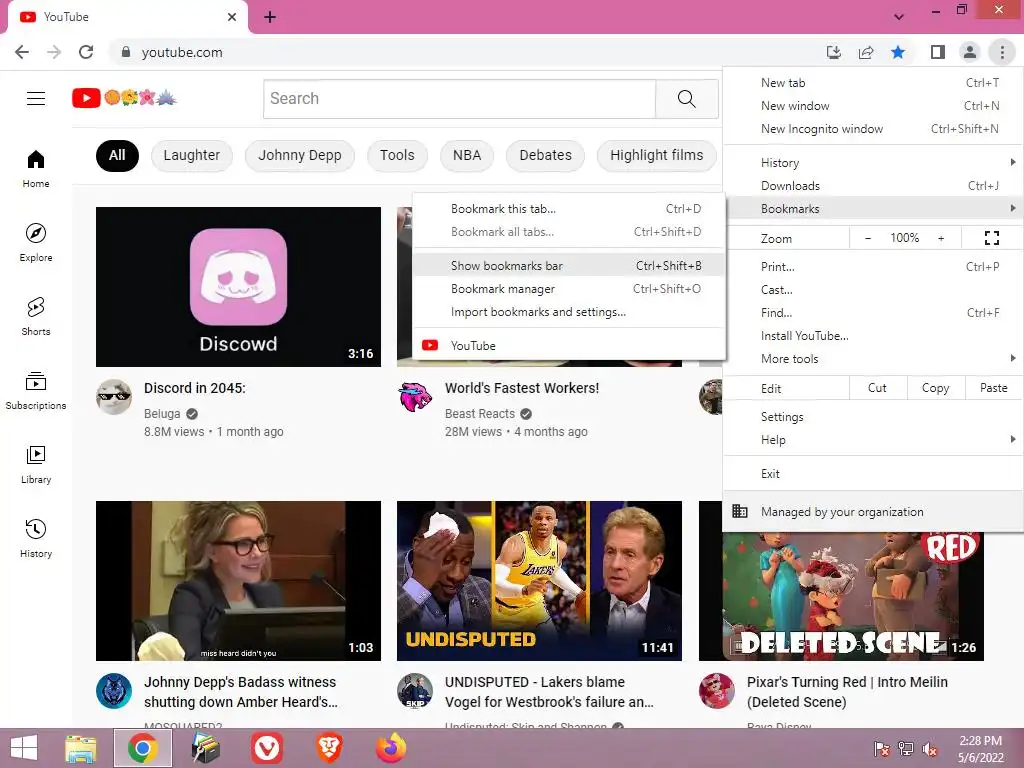
Task: Click the browser back arrow
Action: pos(22,52)
